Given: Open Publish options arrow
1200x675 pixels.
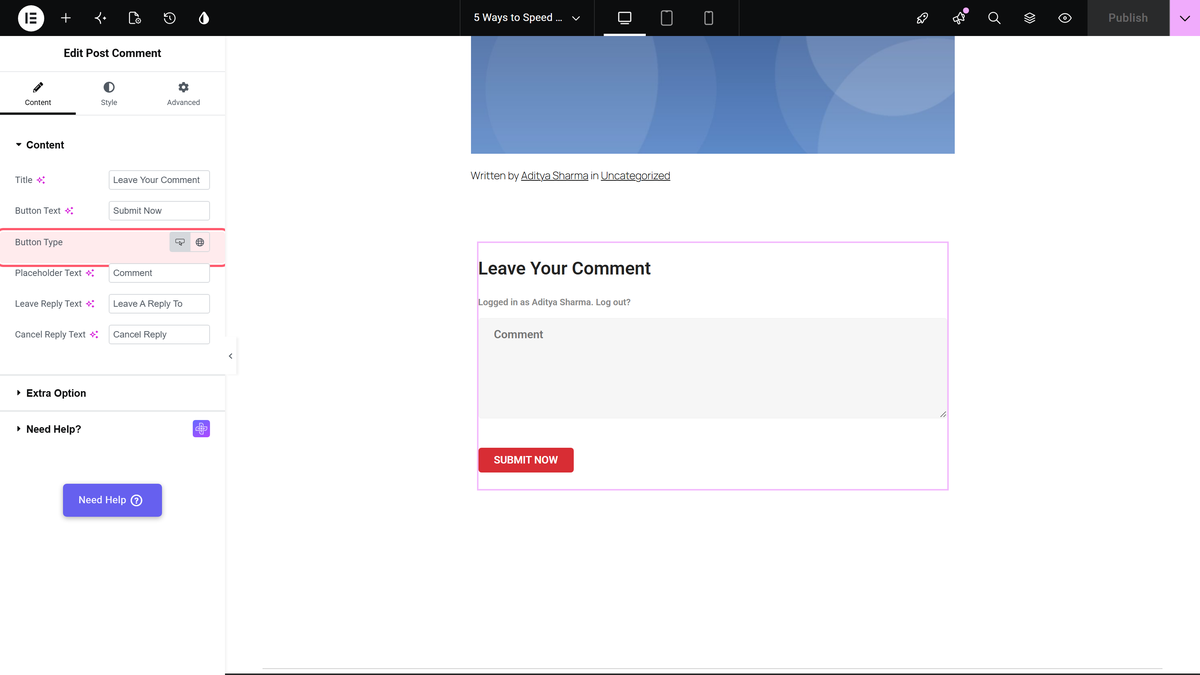Looking at the screenshot, I should point(1184,18).
